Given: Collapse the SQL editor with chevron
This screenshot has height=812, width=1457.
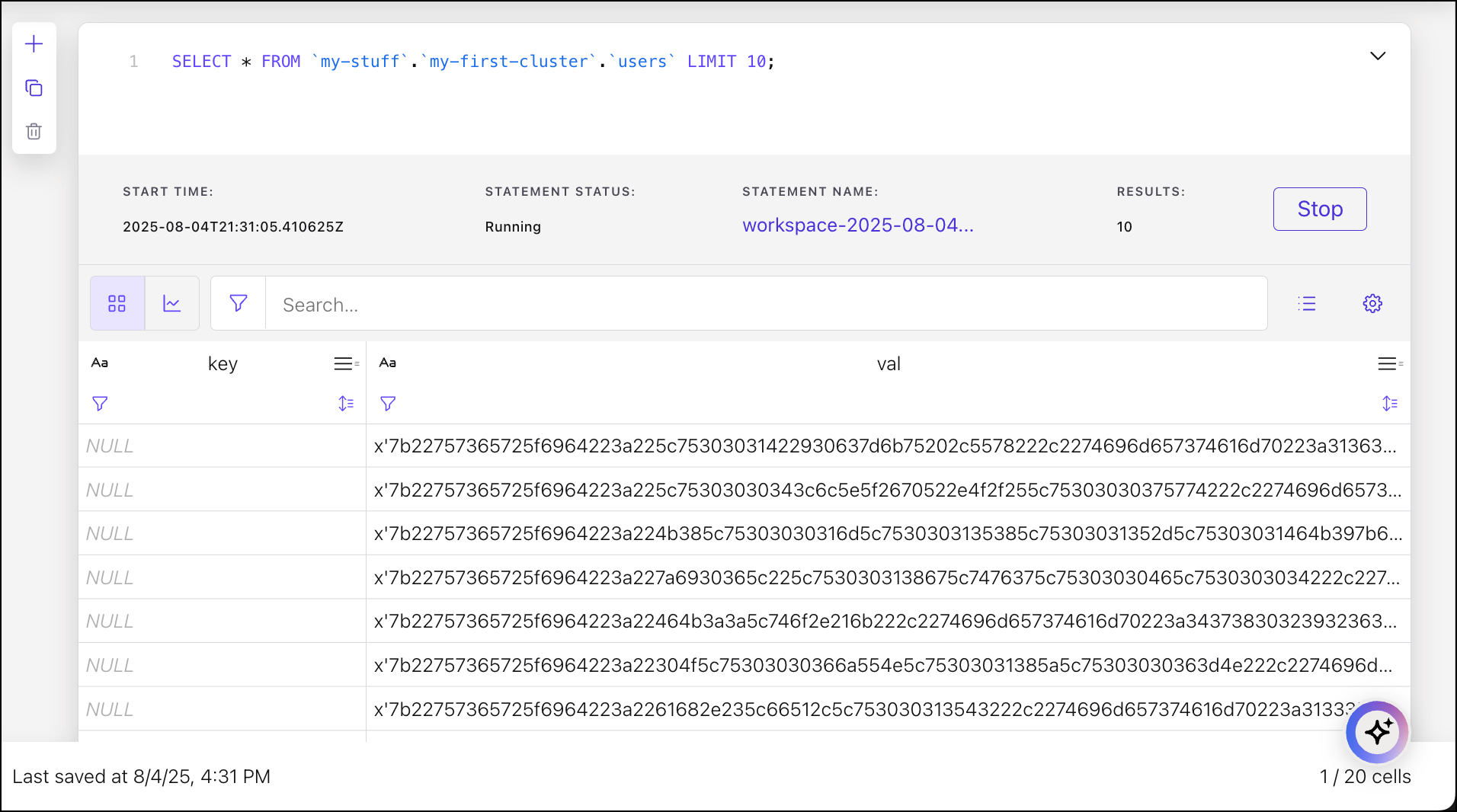Looking at the screenshot, I should click(1378, 56).
